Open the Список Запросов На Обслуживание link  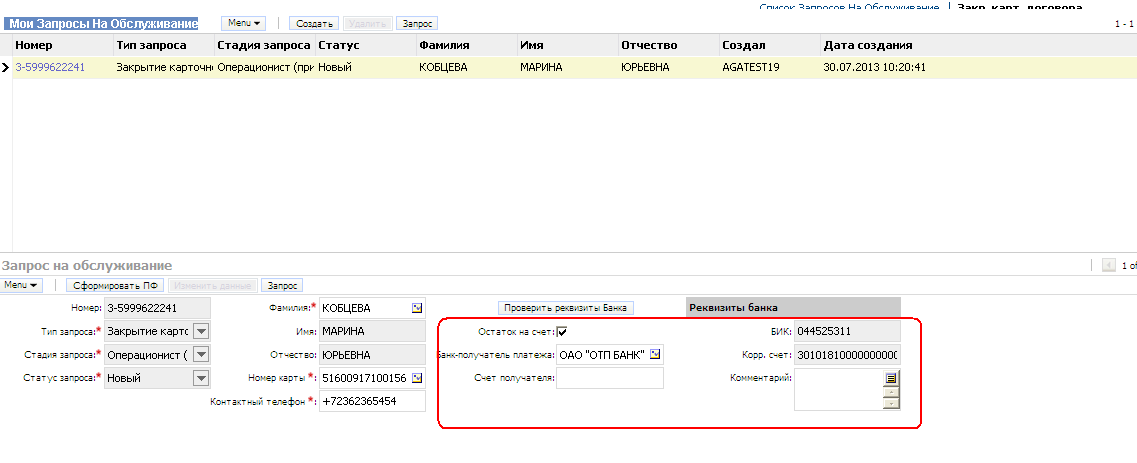[849, 7]
